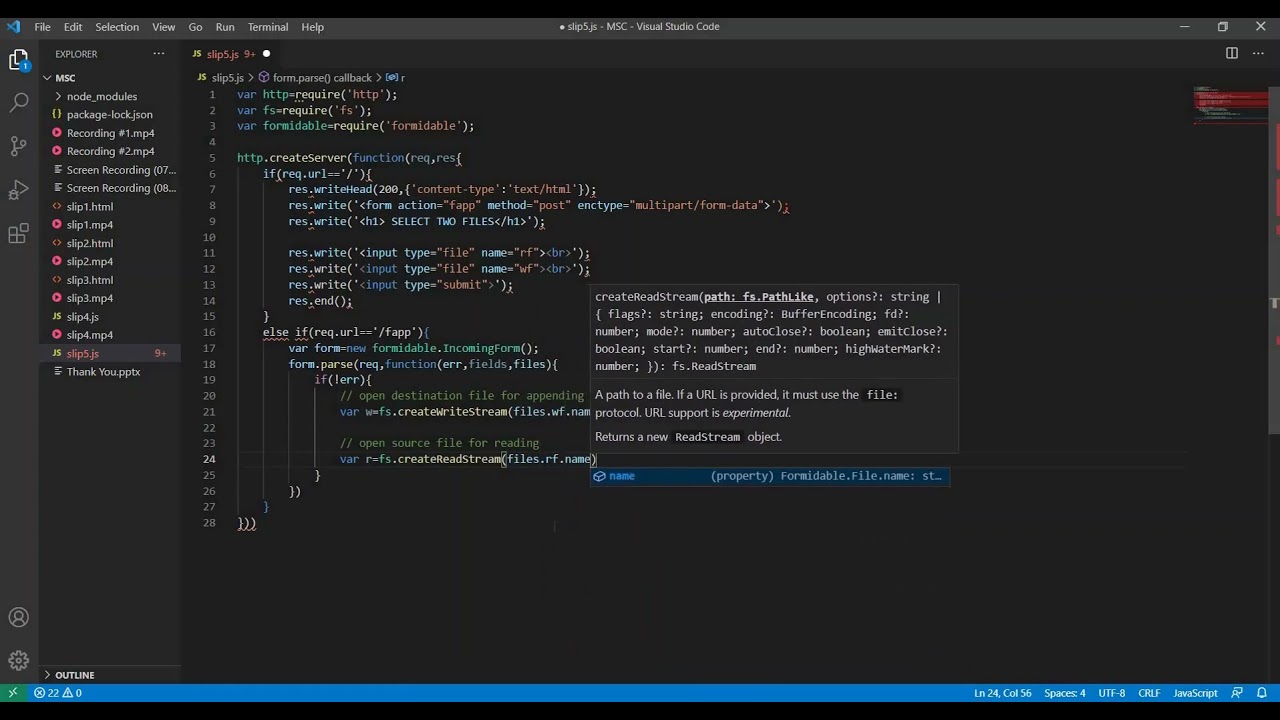The image size is (1280, 720).
Task: Select slip4.mp4 in explorer
Action: (x=110, y=335)
